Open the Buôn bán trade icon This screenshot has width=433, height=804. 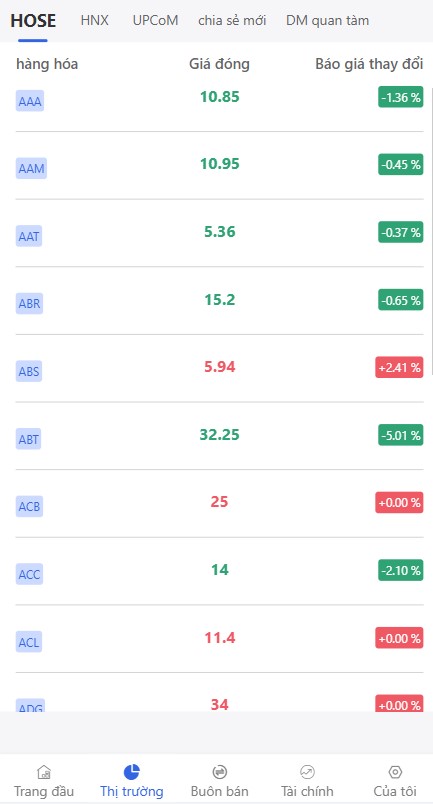tap(220, 771)
